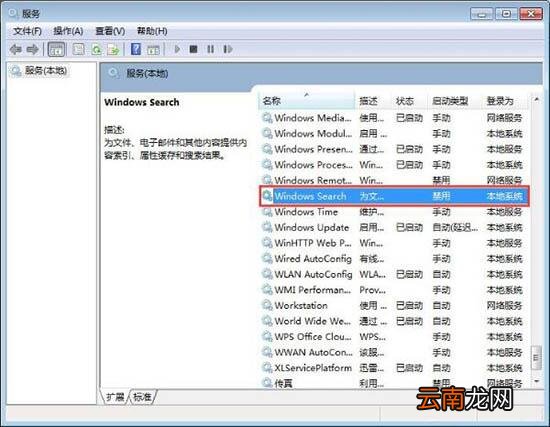The image size is (550, 427).
Task: Click gear icon of XLServicePlatform row
Action: pyautogui.click(x=267, y=368)
